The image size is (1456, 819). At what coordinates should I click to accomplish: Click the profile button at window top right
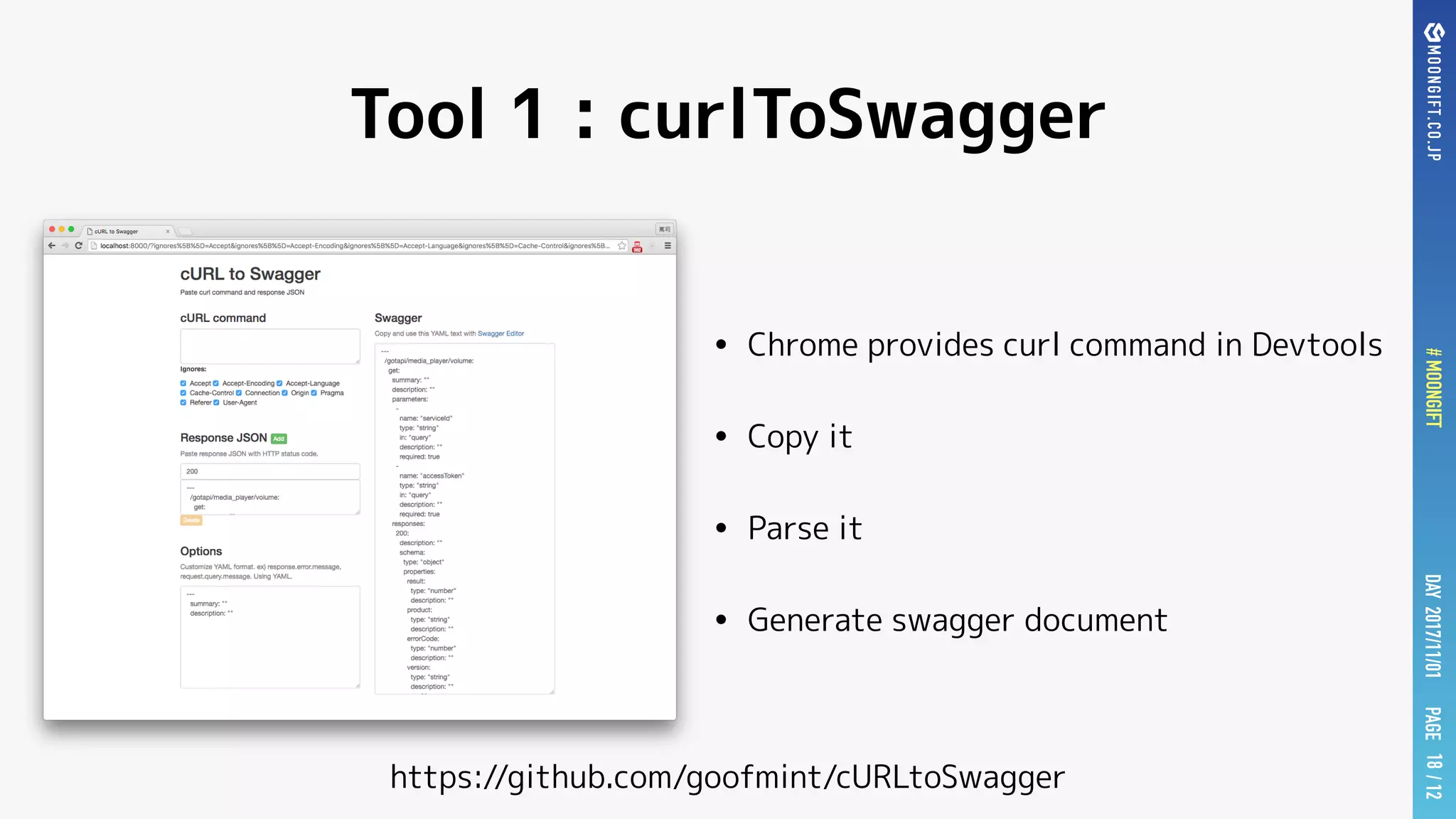[x=665, y=229]
